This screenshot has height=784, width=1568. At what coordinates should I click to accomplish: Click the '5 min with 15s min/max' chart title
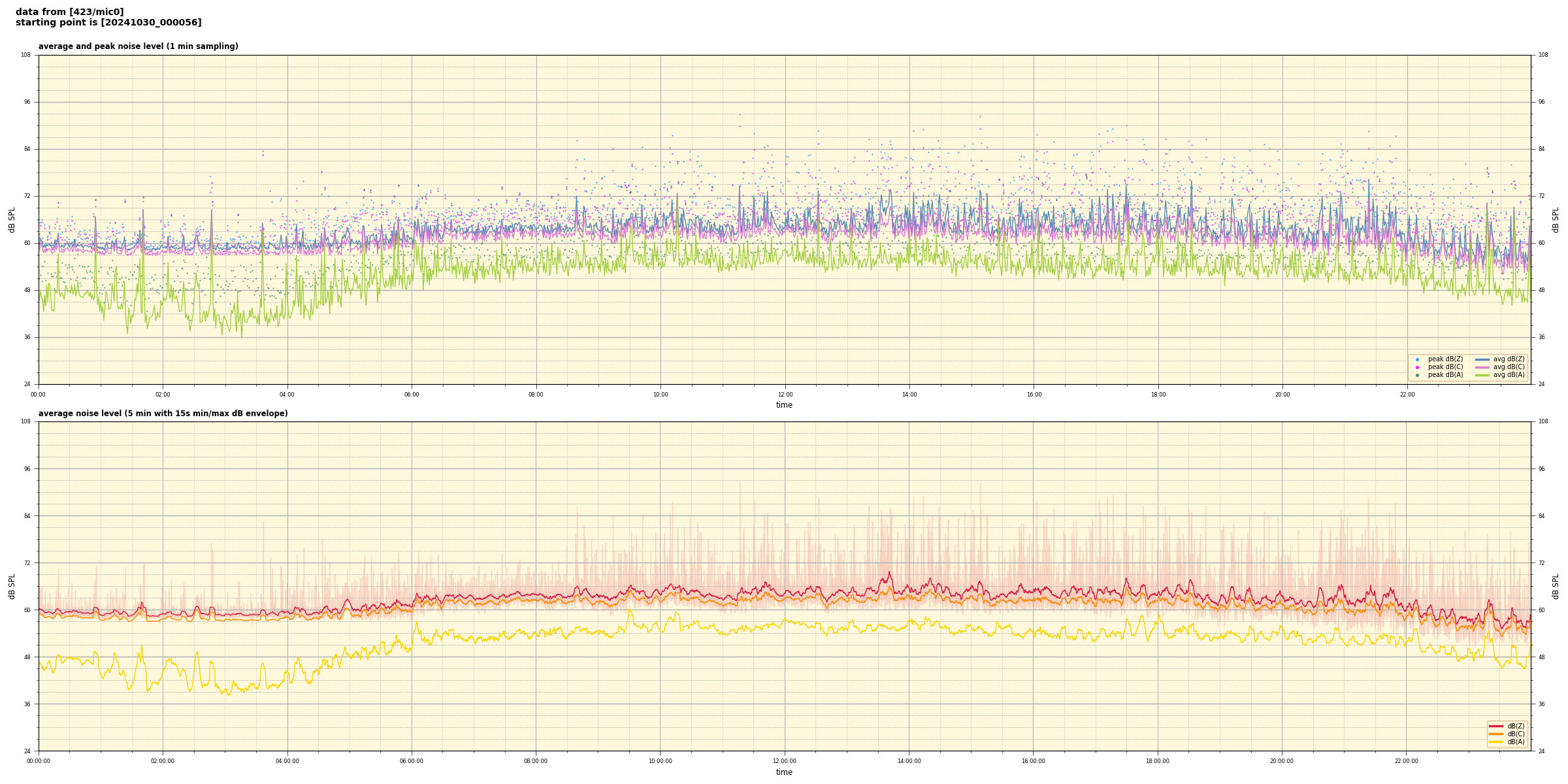[x=163, y=414]
